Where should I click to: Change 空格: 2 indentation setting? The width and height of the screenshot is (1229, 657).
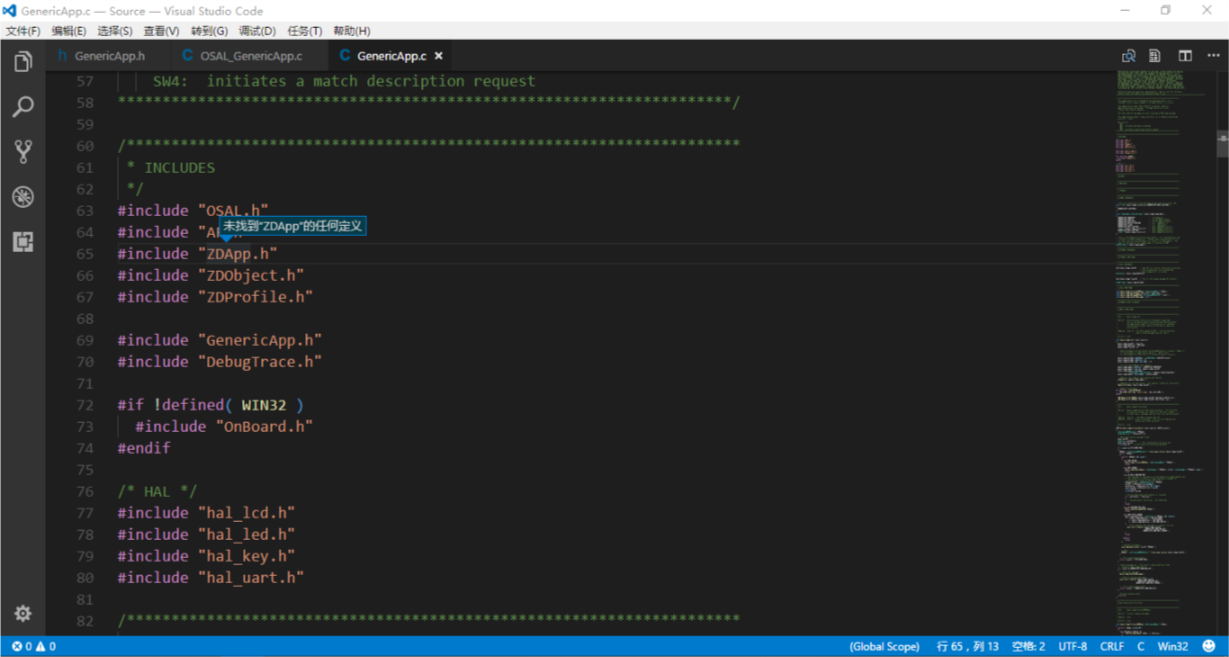pos(1028,645)
